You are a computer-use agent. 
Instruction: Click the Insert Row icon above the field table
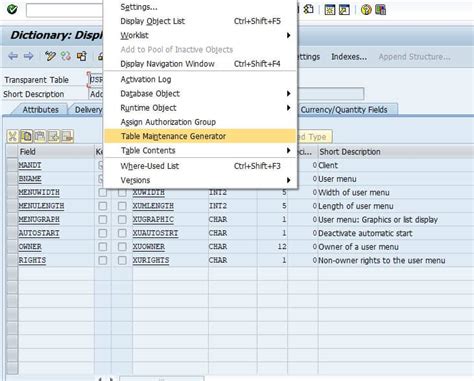click(x=54, y=136)
